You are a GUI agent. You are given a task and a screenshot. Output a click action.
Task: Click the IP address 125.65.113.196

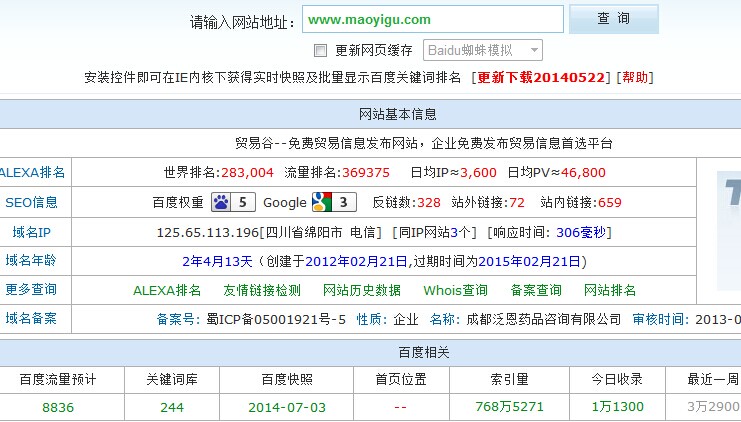207,233
